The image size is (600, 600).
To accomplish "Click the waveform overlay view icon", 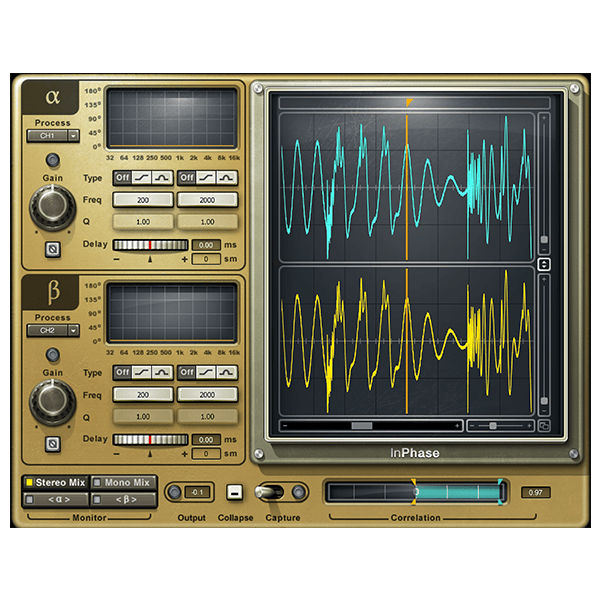I will 544,426.
